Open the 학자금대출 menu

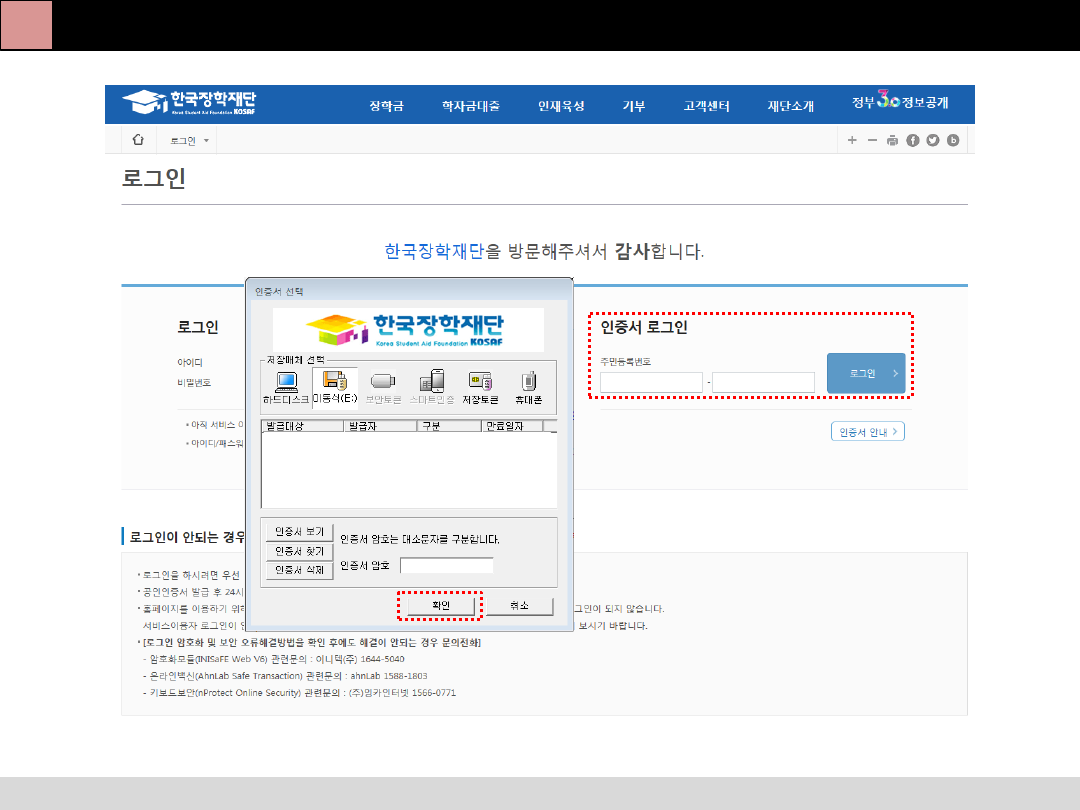(x=470, y=106)
